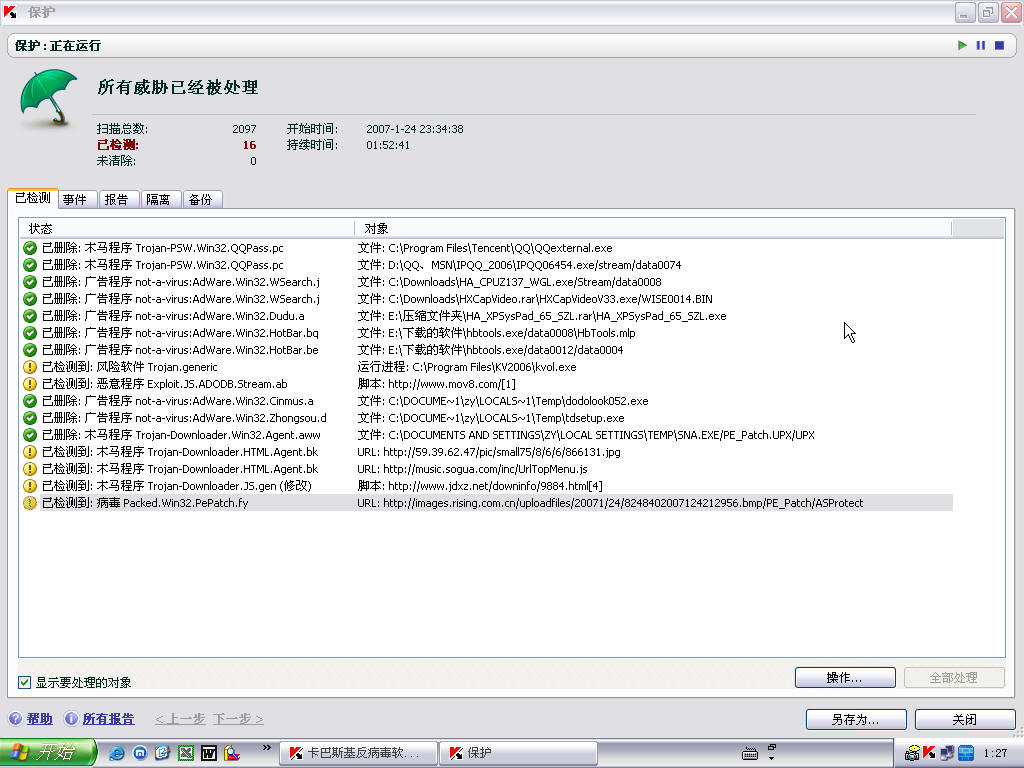1024x768 pixels.
Task: Click green check icon of Cinmus.a row
Action: (x=29, y=401)
